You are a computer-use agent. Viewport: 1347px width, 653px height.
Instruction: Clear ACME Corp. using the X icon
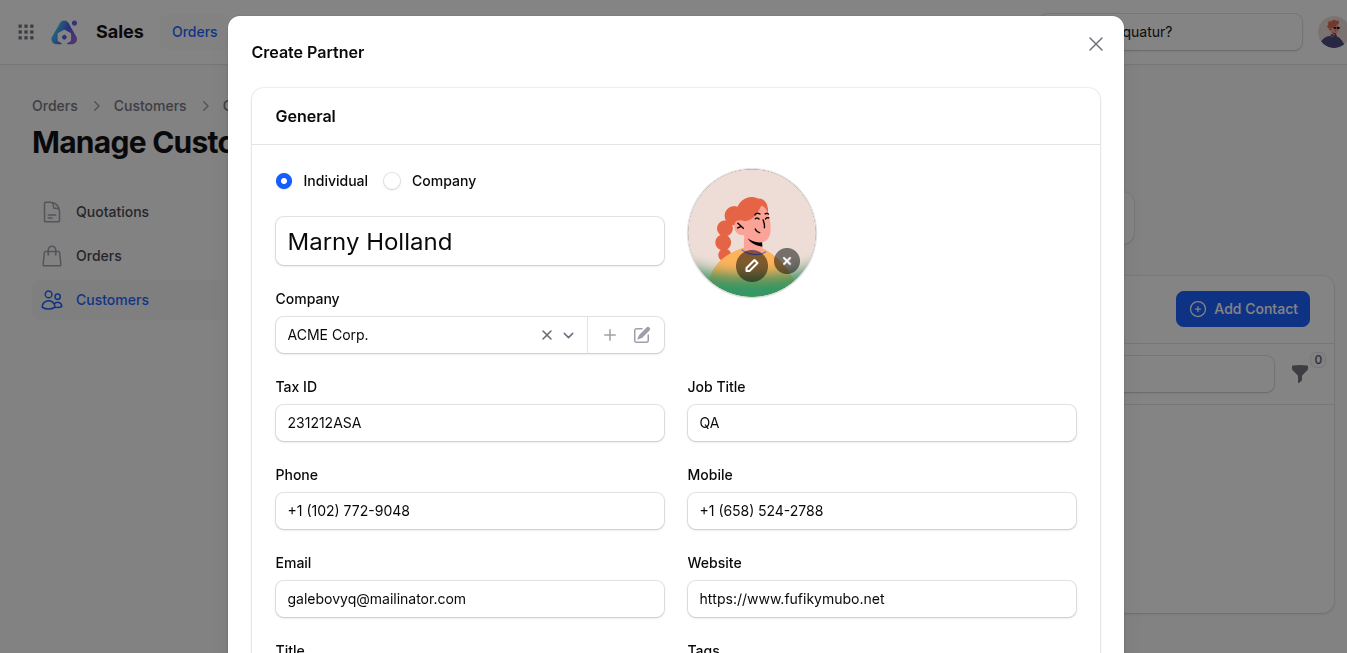coord(546,334)
